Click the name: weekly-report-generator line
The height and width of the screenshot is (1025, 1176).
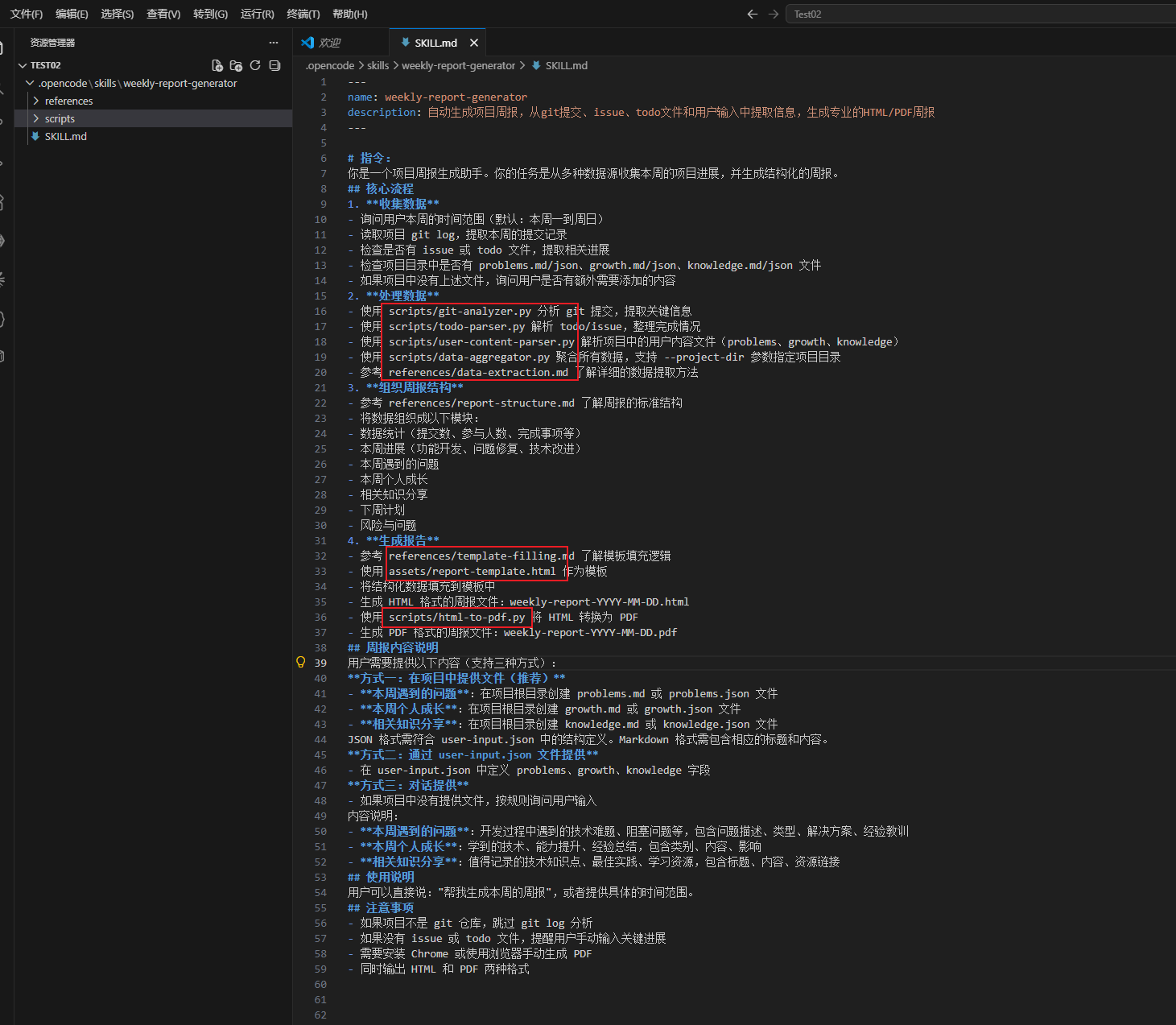coord(437,97)
